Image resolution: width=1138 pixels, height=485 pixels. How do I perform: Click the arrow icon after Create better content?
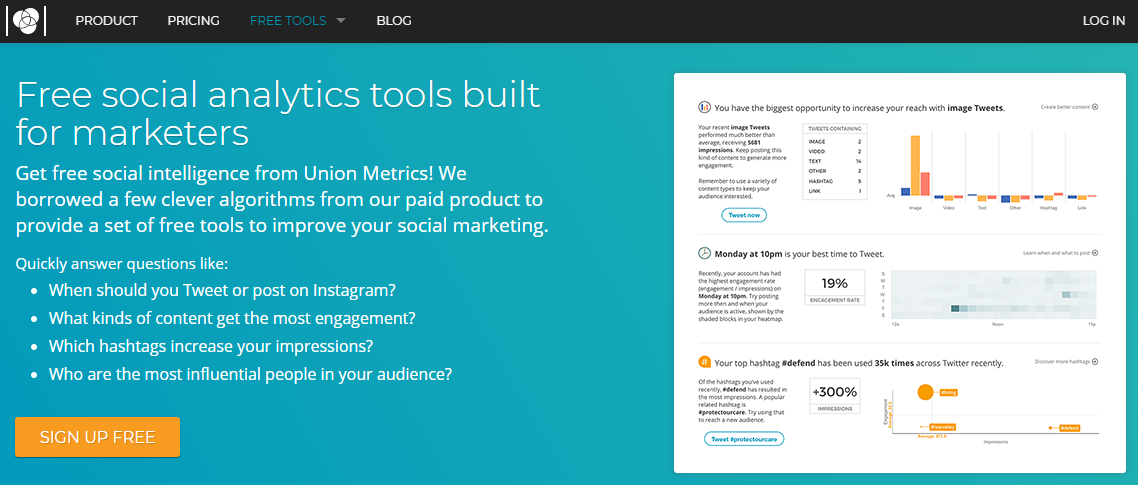[x=1095, y=107]
